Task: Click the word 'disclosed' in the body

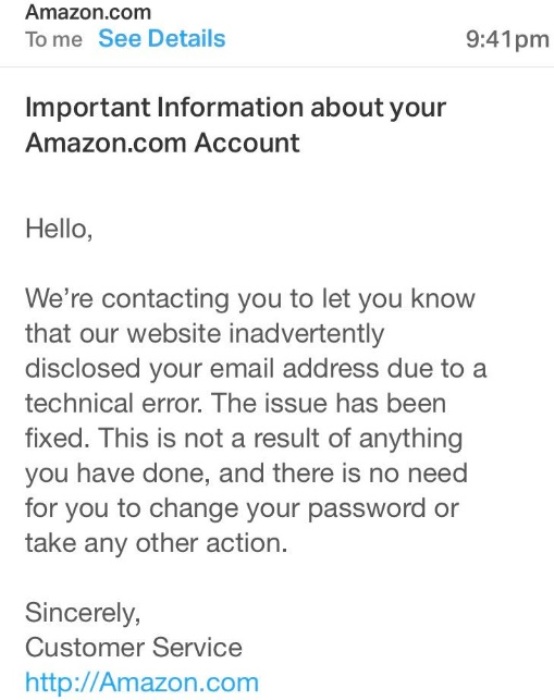Action: 83,369
